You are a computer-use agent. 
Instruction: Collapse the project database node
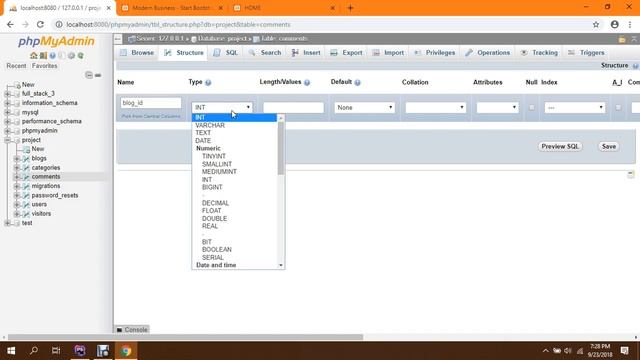point(7,140)
